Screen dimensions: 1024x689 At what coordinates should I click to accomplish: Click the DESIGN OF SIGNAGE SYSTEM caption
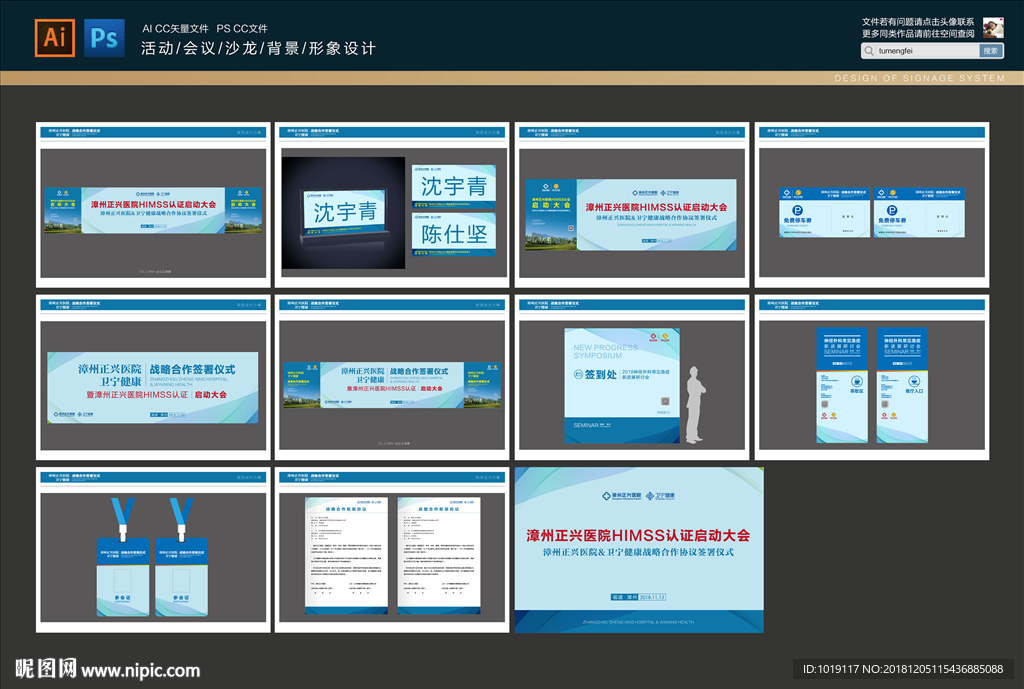point(920,78)
